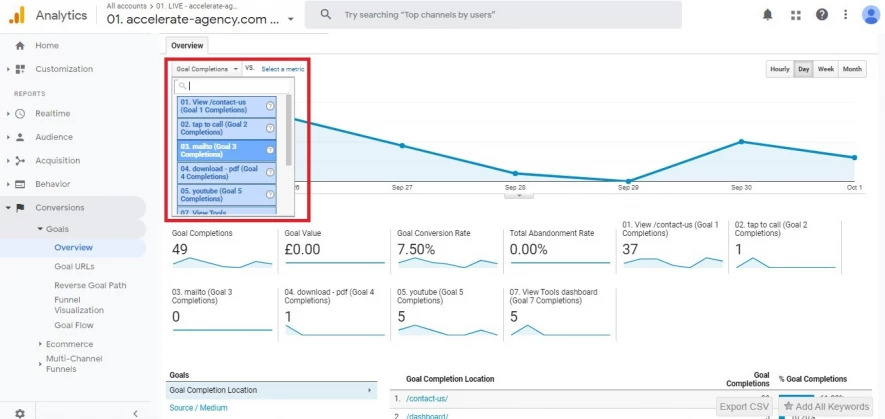Open the Goal Completions metric dropdown
885x419 pixels.
tap(207, 69)
